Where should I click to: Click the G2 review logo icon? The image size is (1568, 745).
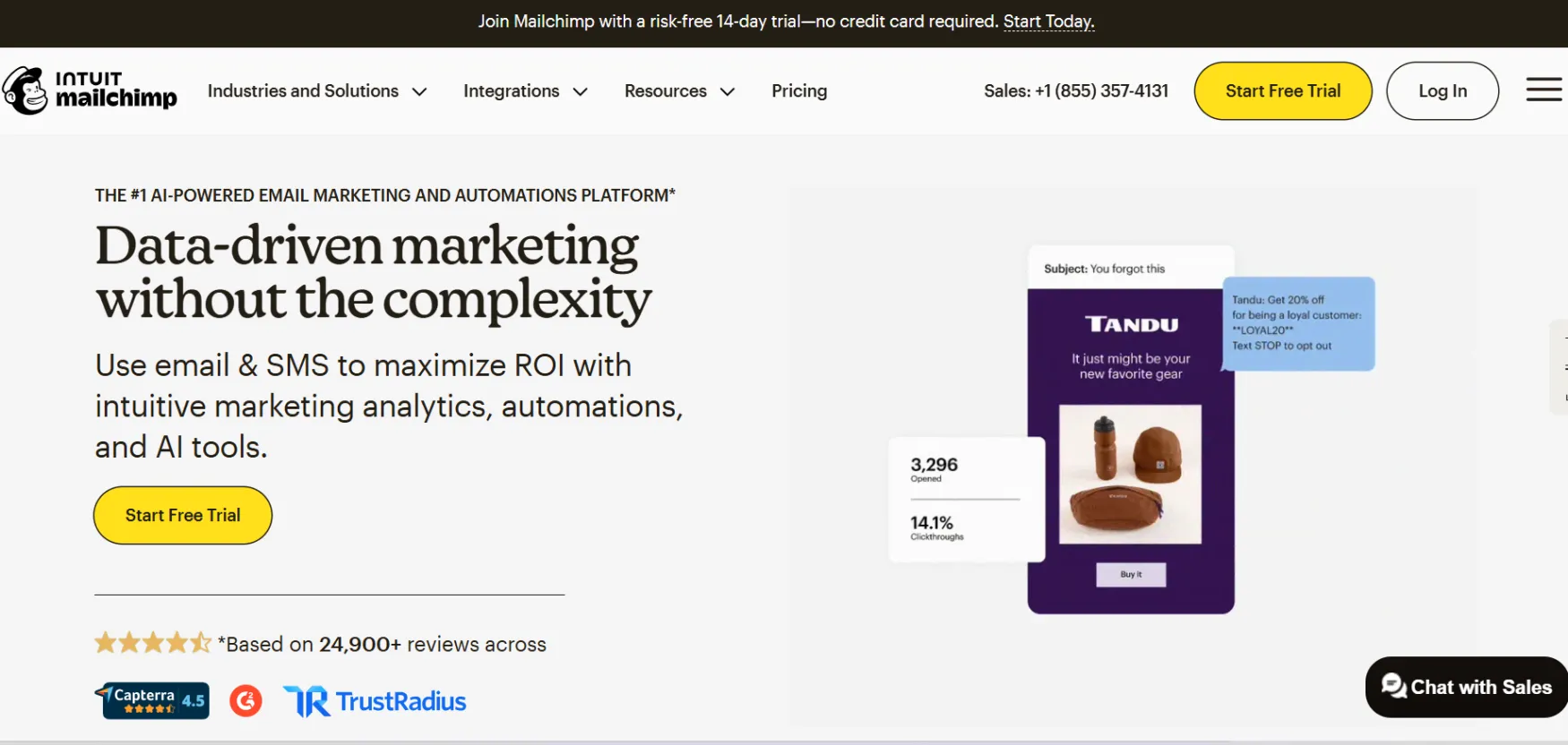point(246,701)
